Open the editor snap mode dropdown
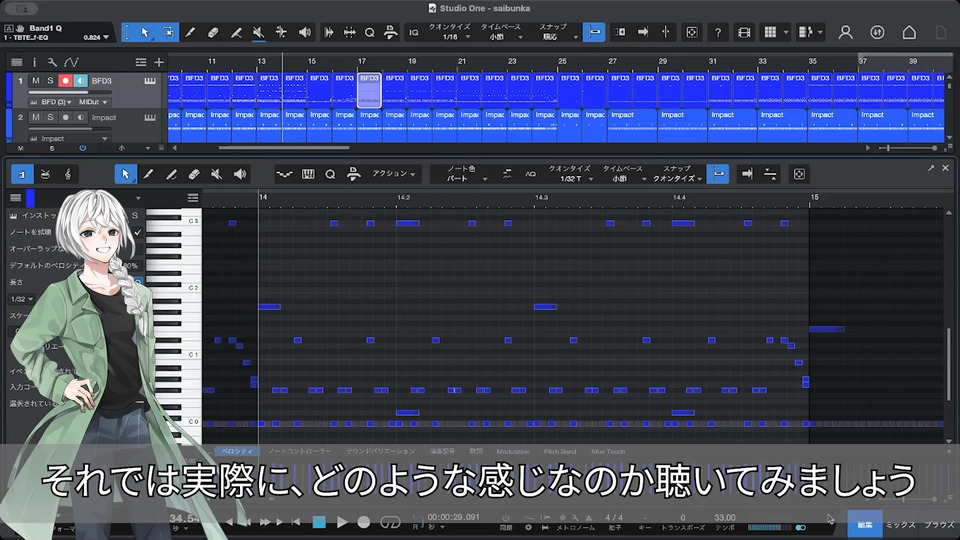 click(677, 179)
